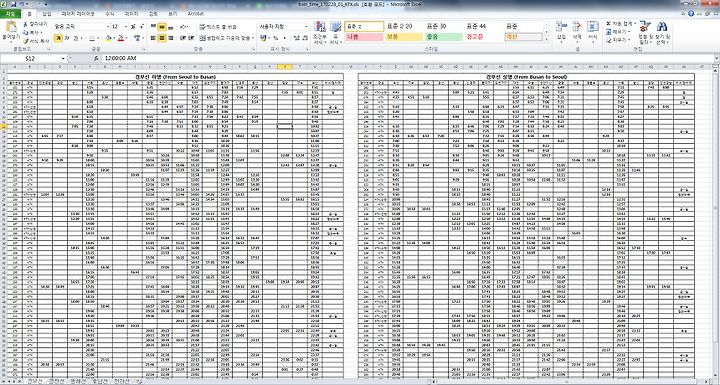The width and height of the screenshot is (720, 385).
Task: Open the font name dropdown
Action: point(107,27)
